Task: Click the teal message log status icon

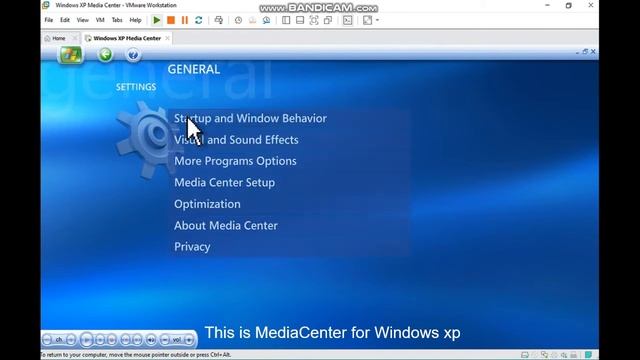Action: (x=588, y=355)
